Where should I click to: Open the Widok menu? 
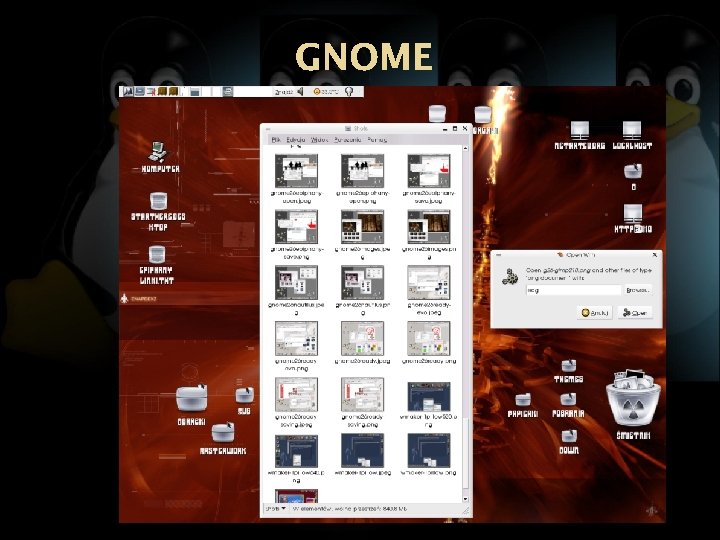pyautogui.click(x=320, y=140)
